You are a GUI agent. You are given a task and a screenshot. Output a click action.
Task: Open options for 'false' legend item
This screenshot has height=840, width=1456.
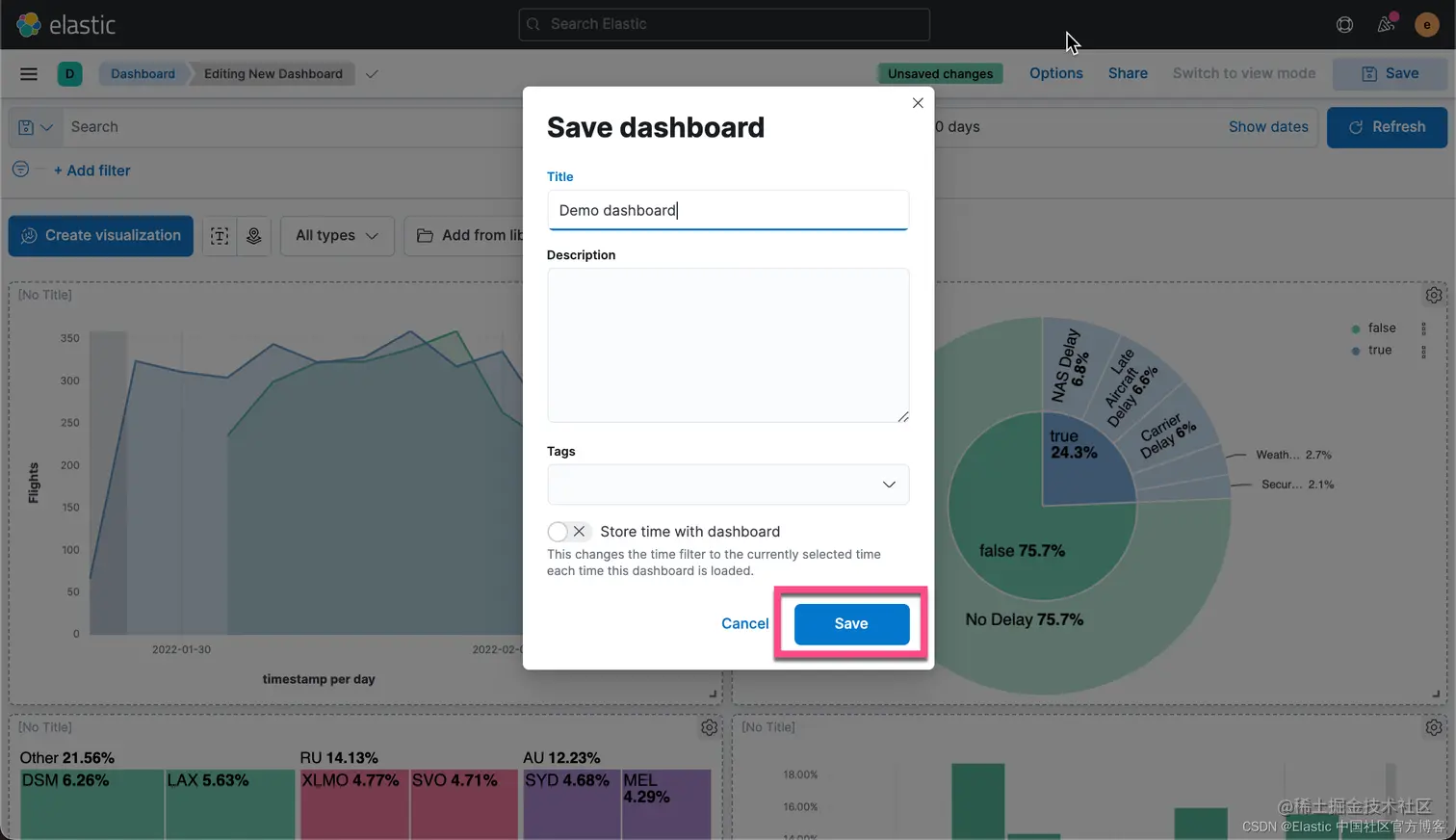pos(1423,328)
